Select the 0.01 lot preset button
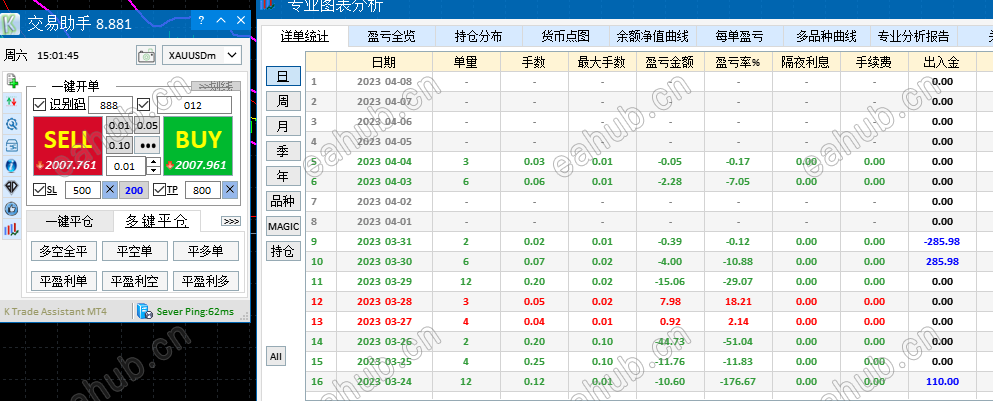The image size is (993, 401). (119, 125)
